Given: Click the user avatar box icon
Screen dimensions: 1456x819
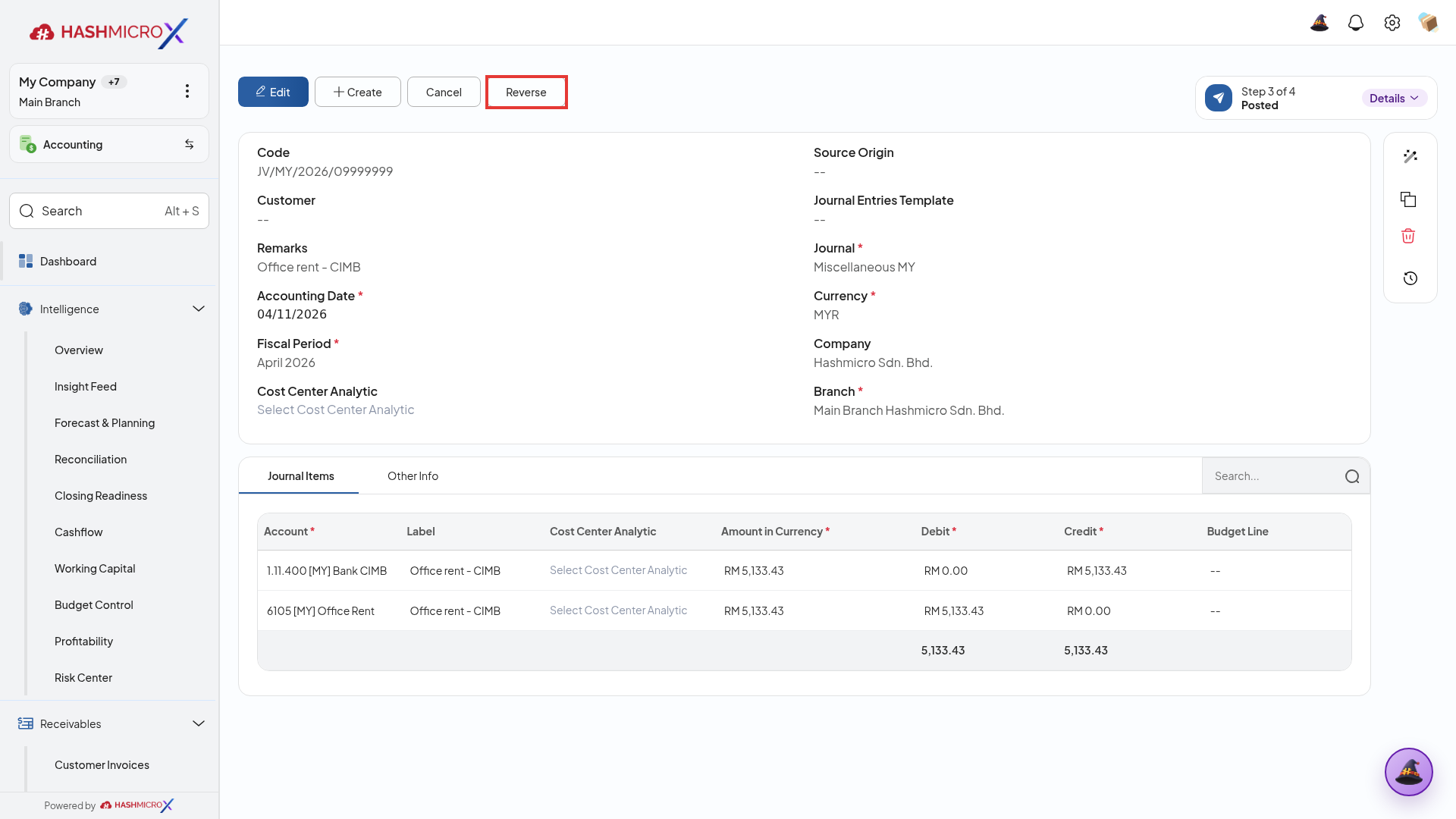Looking at the screenshot, I should pos(1428,23).
